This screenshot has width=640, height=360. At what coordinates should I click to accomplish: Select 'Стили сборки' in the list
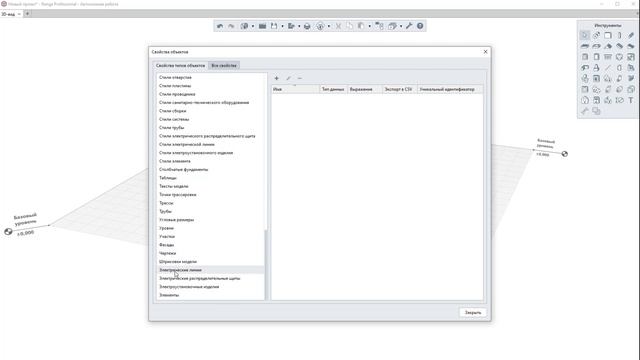[173, 111]
